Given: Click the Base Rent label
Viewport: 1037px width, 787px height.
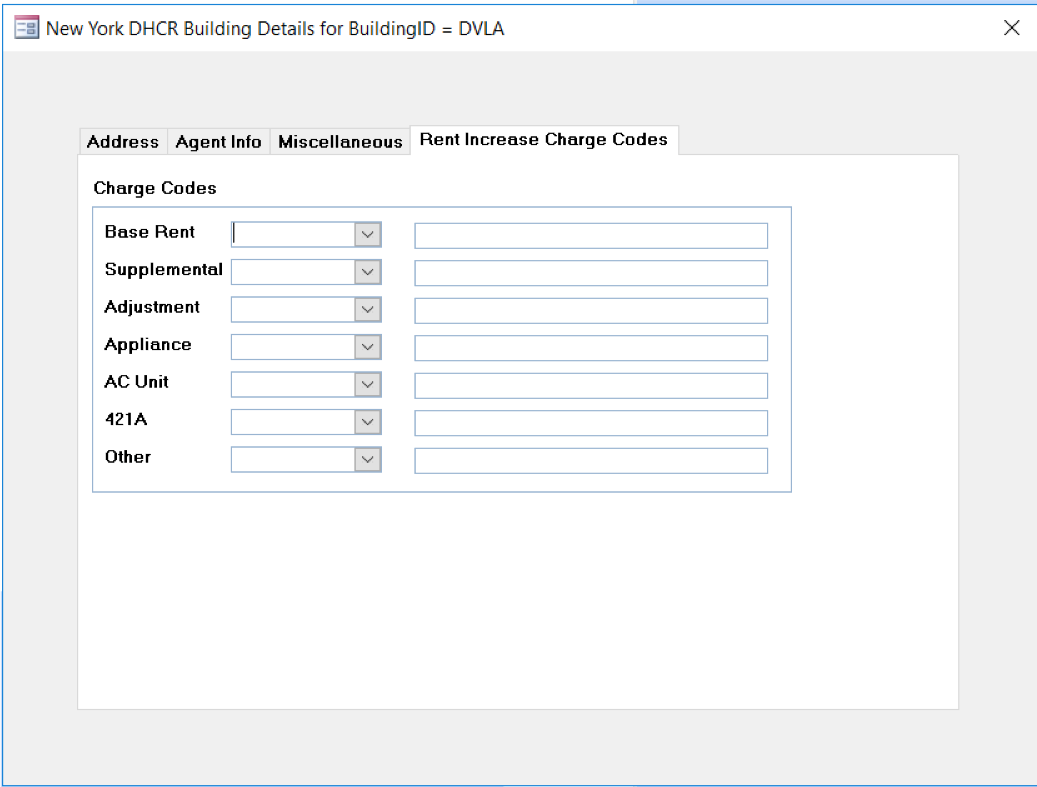Looking at the screenshot, I should (149, 232).
